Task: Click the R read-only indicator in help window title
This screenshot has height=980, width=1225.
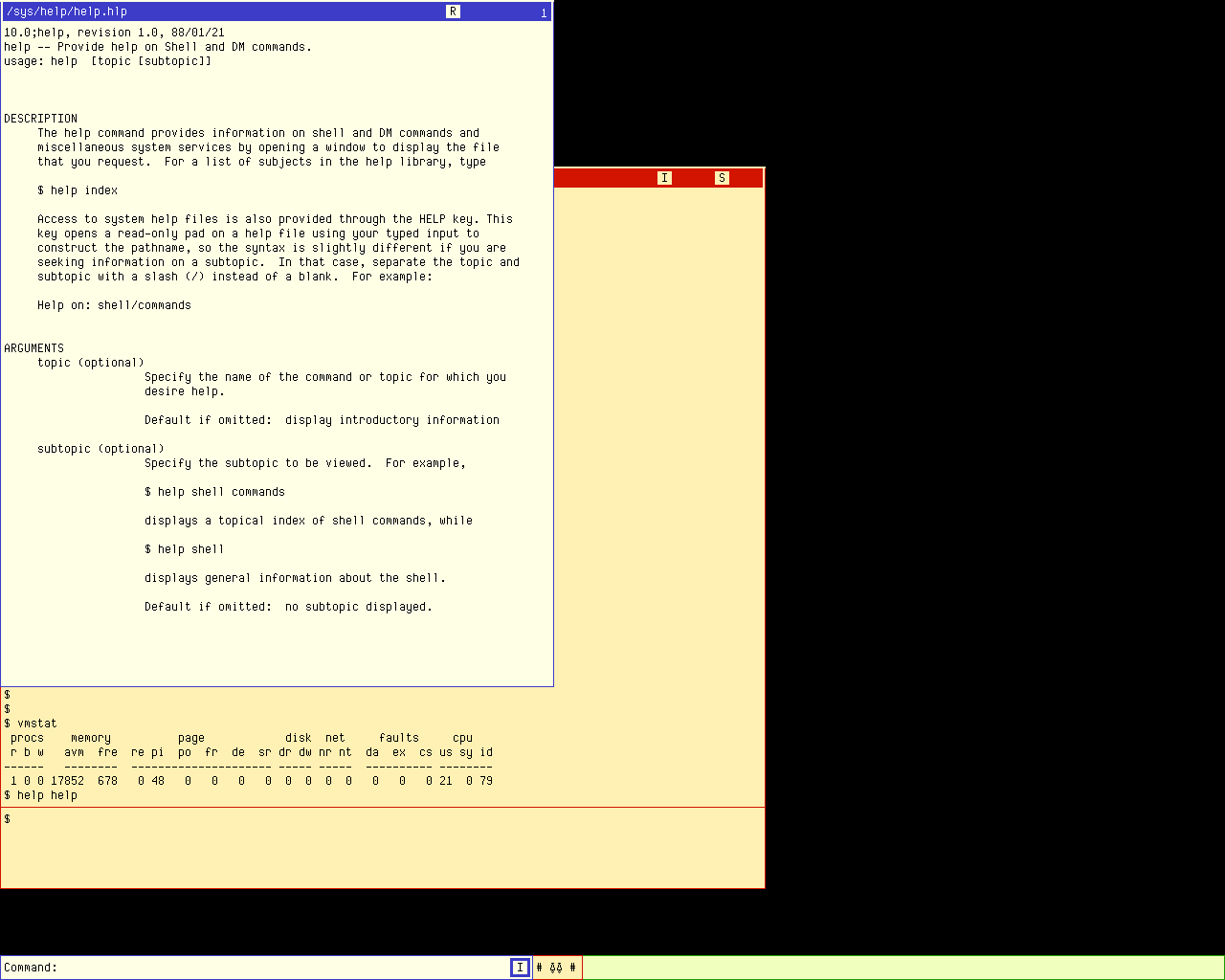Action: 453,11
